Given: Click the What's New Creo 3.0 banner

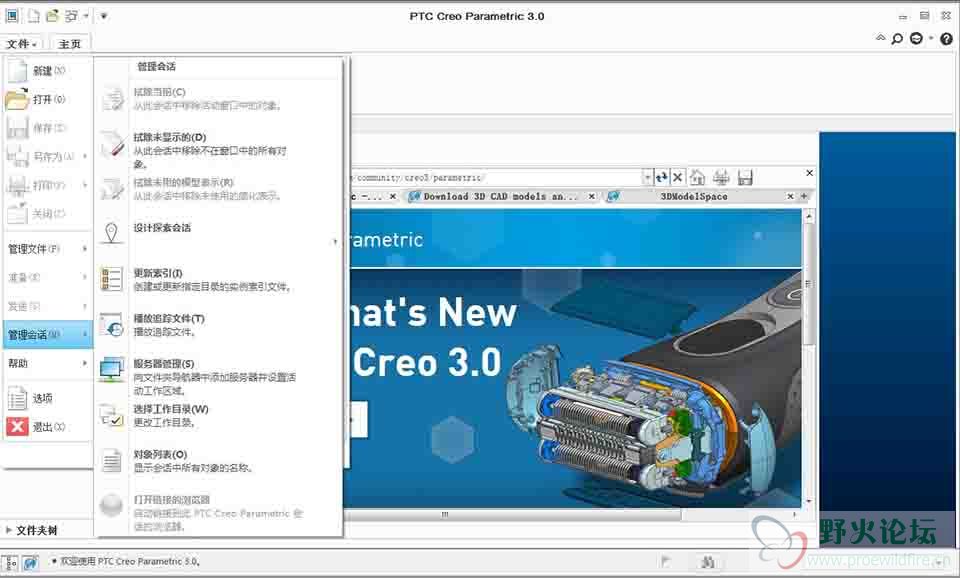Looking at the screenshot, I should pyautogui.click(x=574, y=389).
